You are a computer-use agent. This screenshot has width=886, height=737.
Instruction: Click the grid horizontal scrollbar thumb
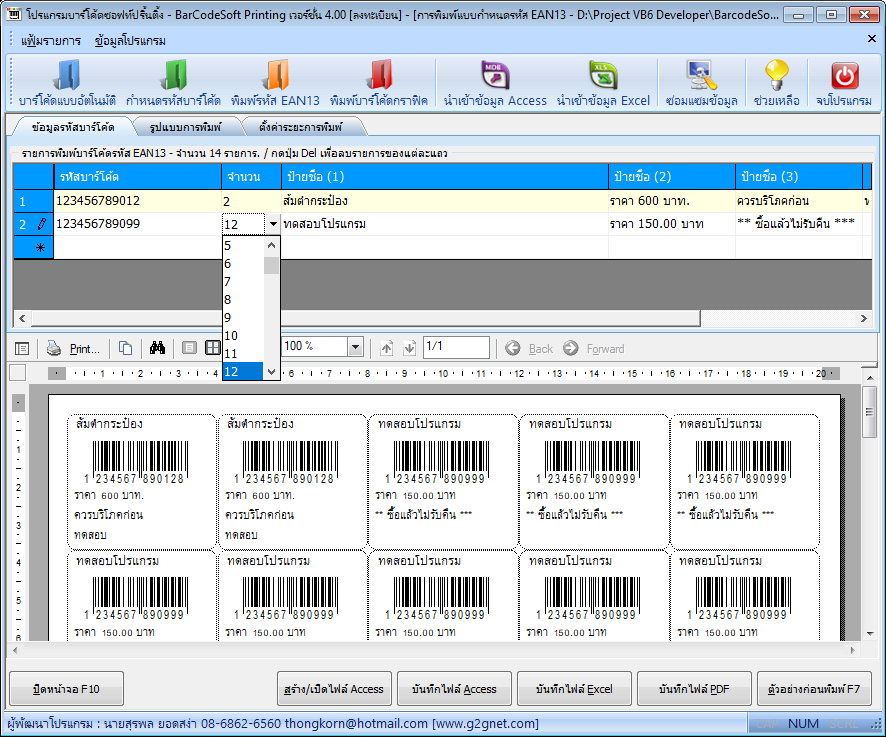(x=366, y=318)
